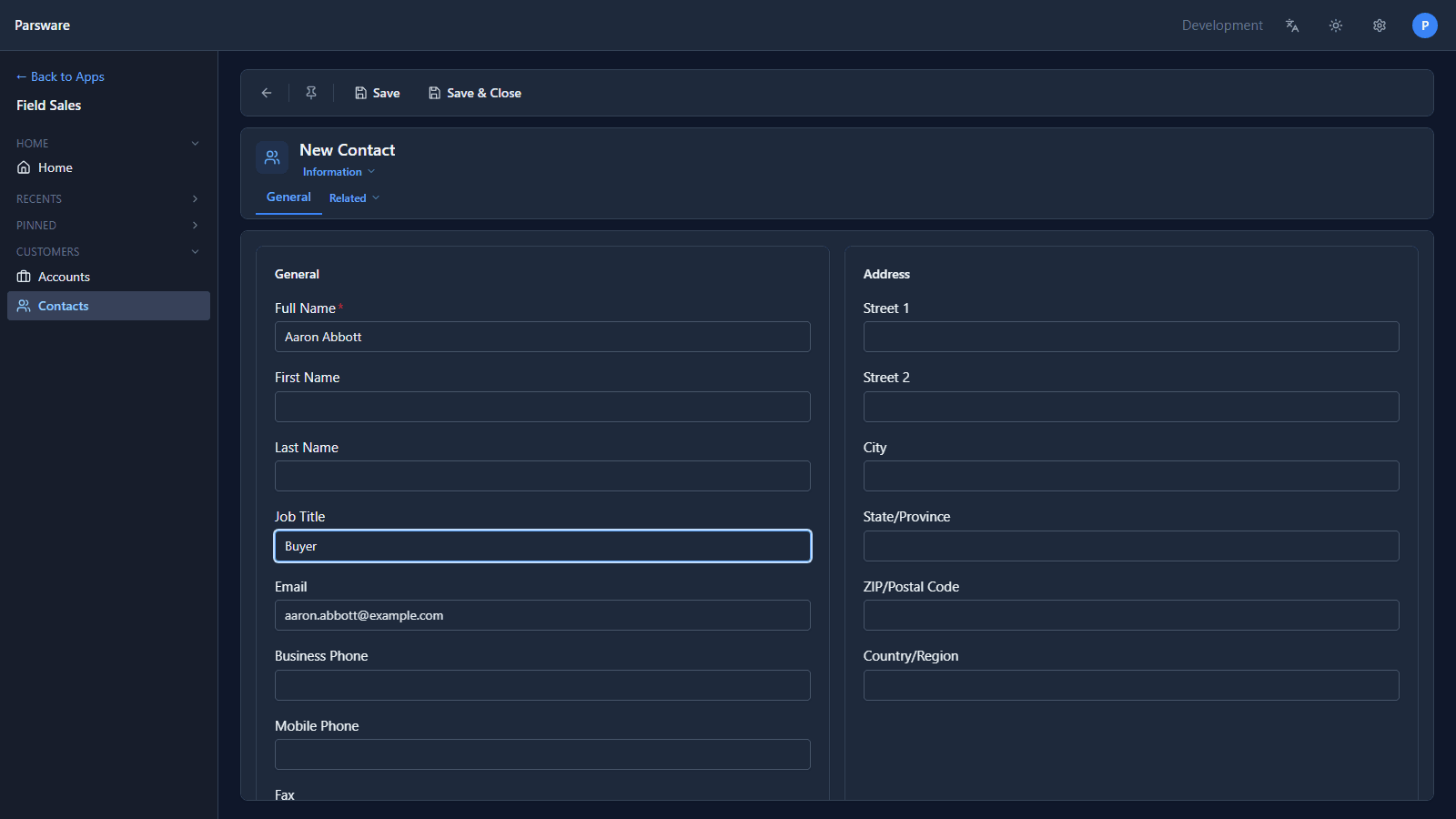Click the New Contact heading
Screen dimensions: 1456x819
tap(348, 150)
